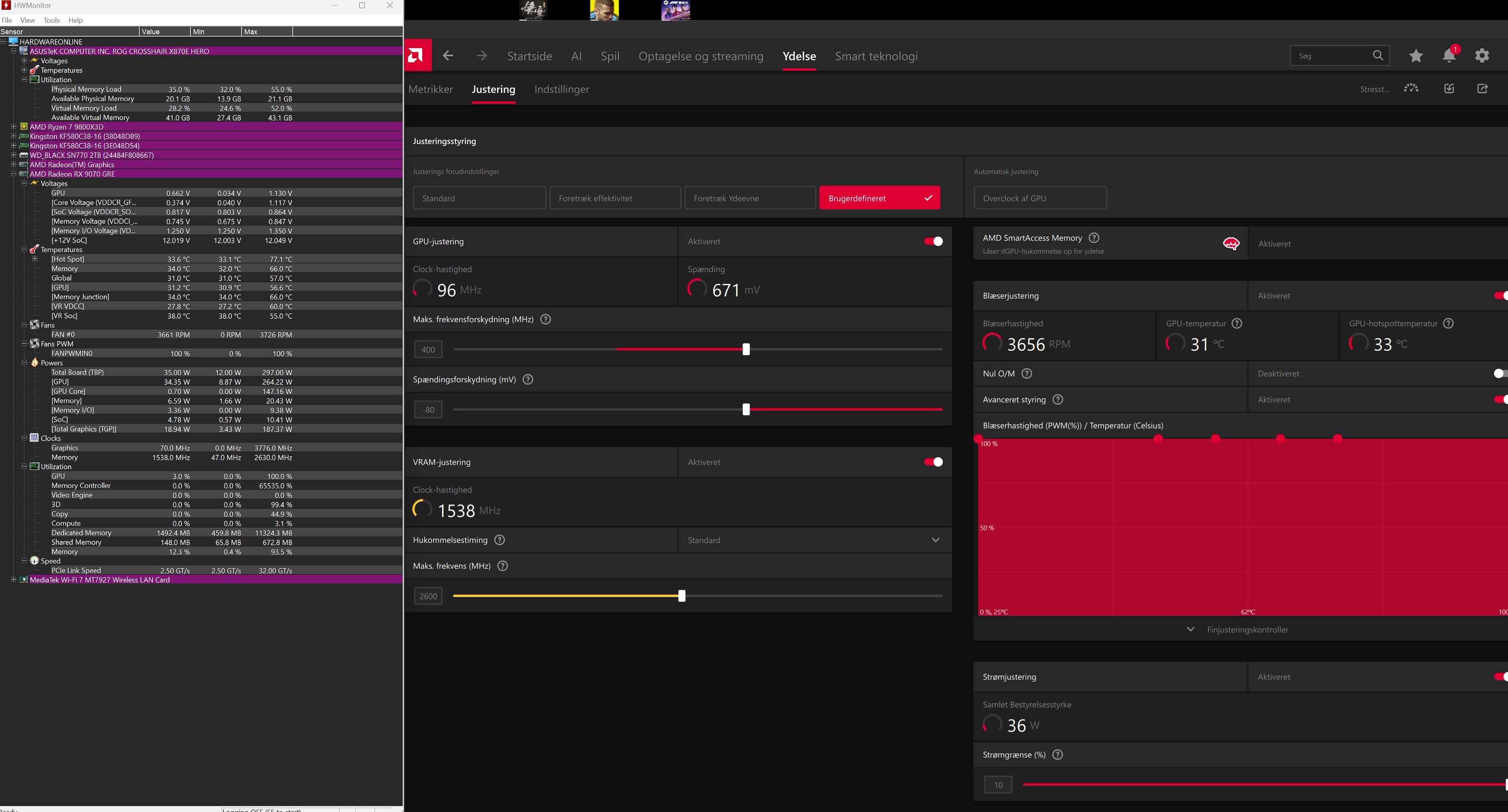The height and width of the screenshot is (812, 1508).
Task: Click the second game thumbnail at top
Action: click(604, 10)
